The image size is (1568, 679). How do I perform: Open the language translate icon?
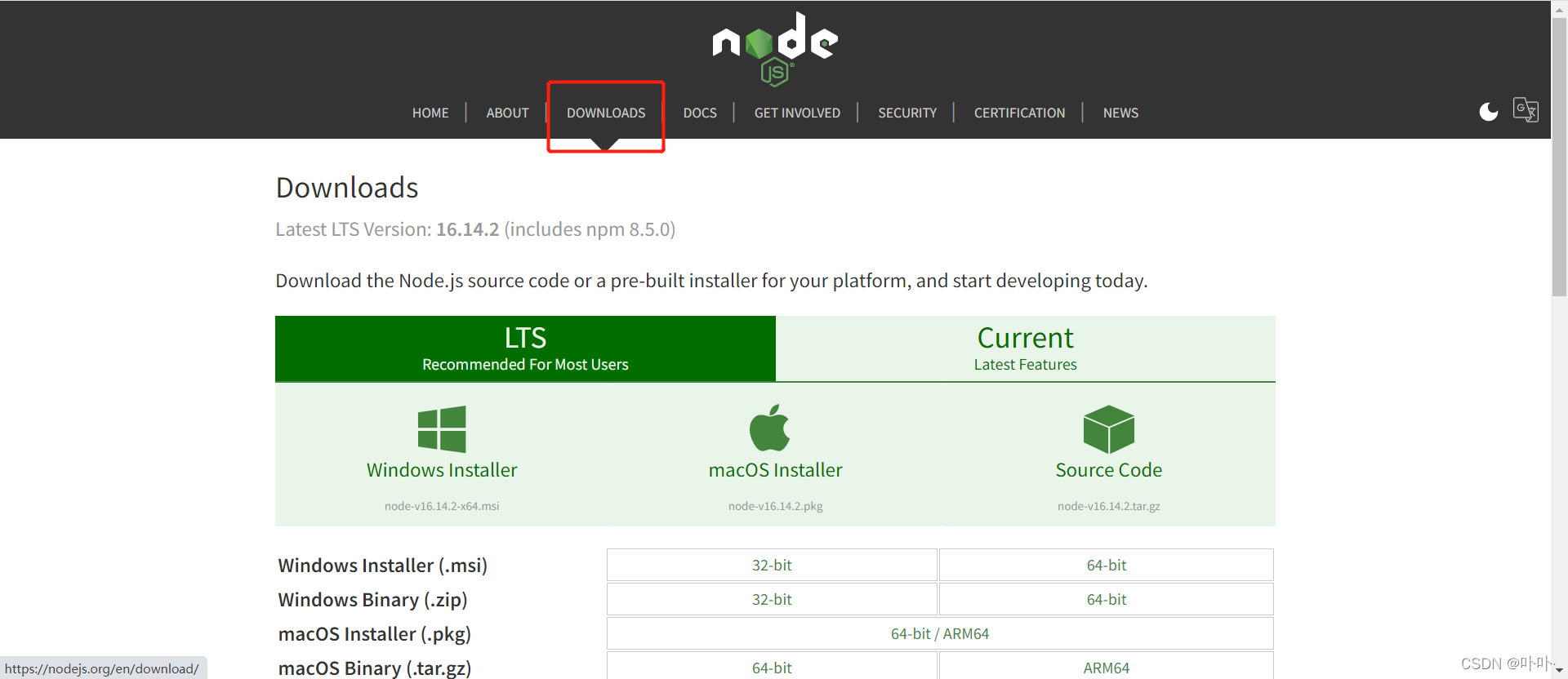pyautogui.click(x=1526, y=109)
